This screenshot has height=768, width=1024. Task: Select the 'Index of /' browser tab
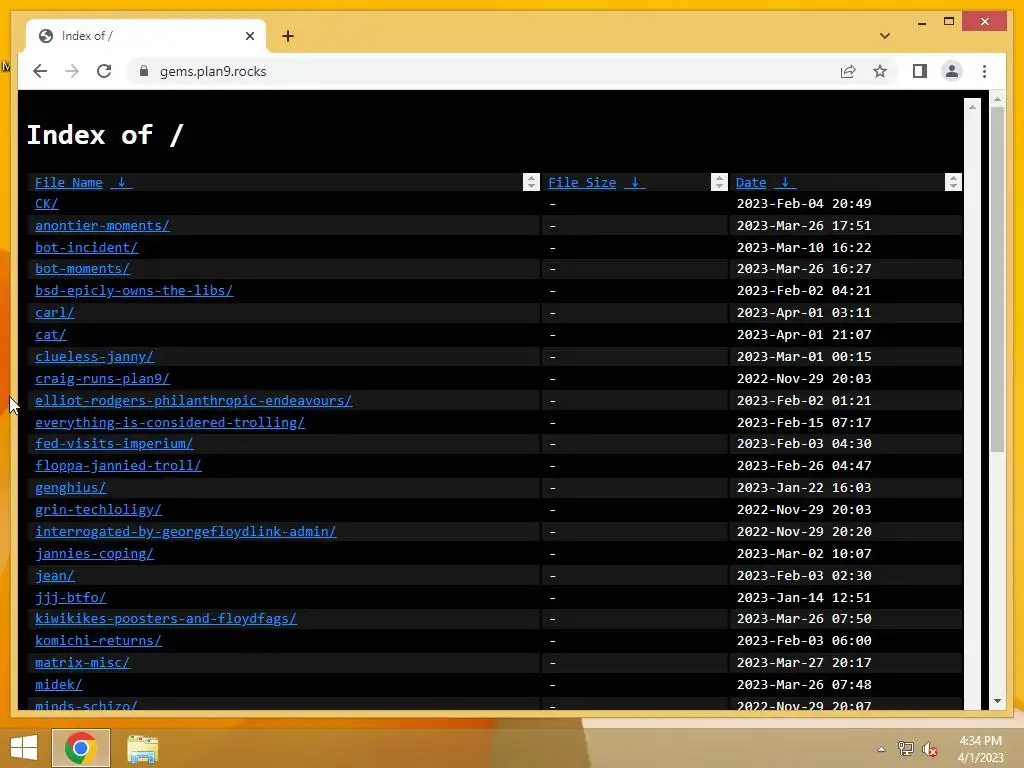(x=146, y=36)
